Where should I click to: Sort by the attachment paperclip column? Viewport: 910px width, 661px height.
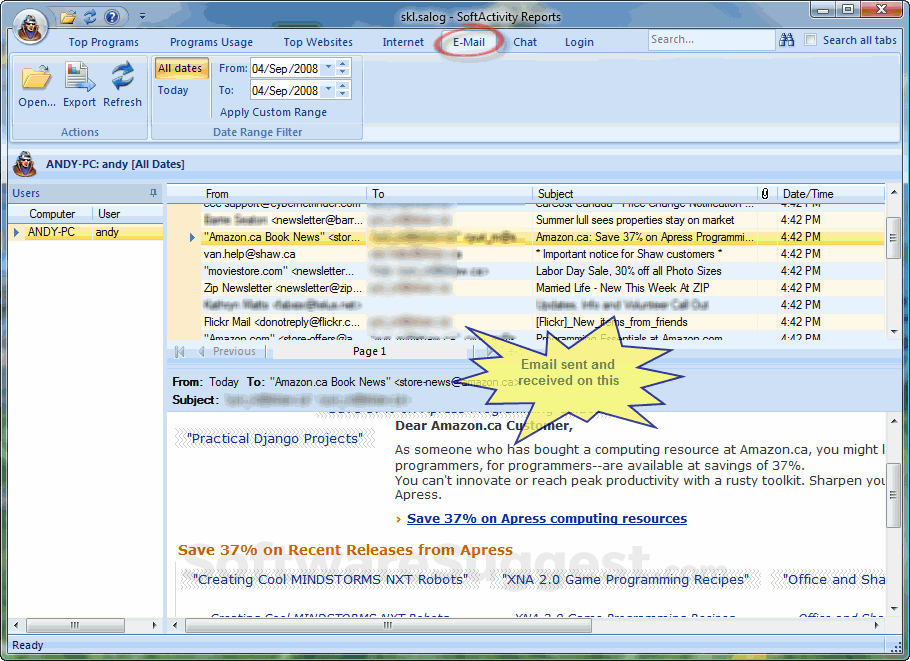pos(765,194)
